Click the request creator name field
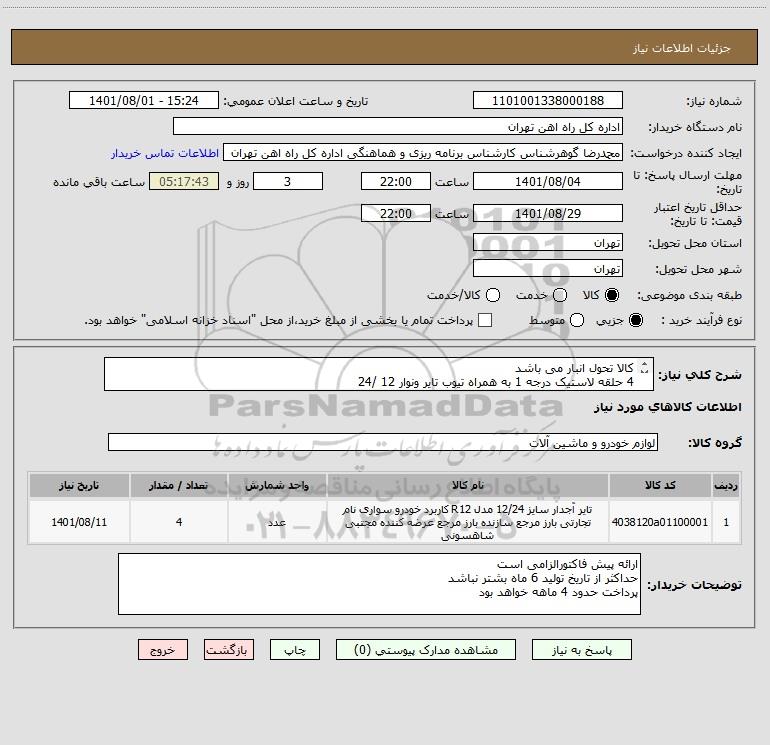This screenshot has height=745, width=770. coord(423,152)
